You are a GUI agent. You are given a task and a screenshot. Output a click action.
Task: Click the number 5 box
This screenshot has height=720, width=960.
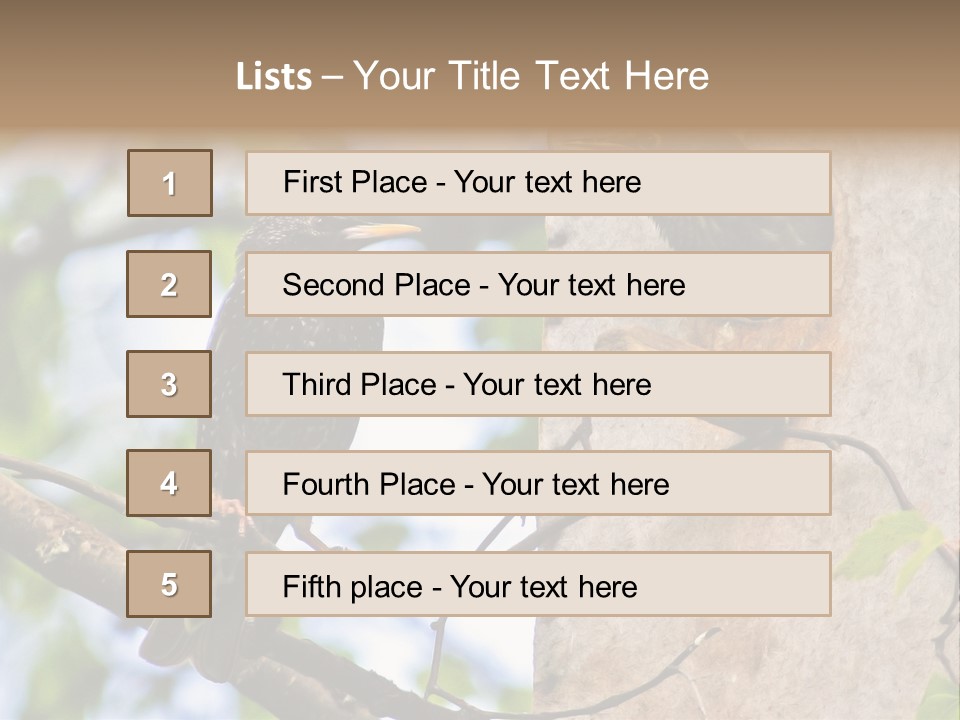169,583
